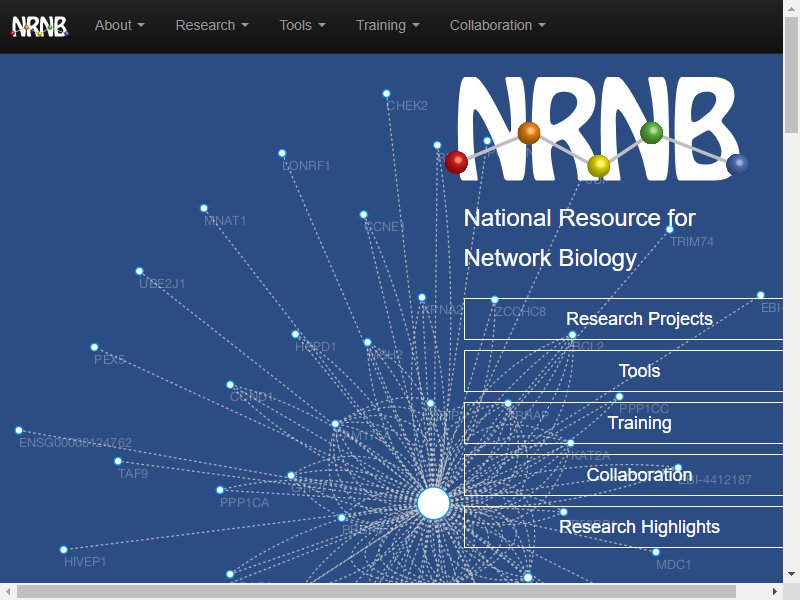Select the ENSG00000124762 label
Screen dimensions: 800x600
76,443
